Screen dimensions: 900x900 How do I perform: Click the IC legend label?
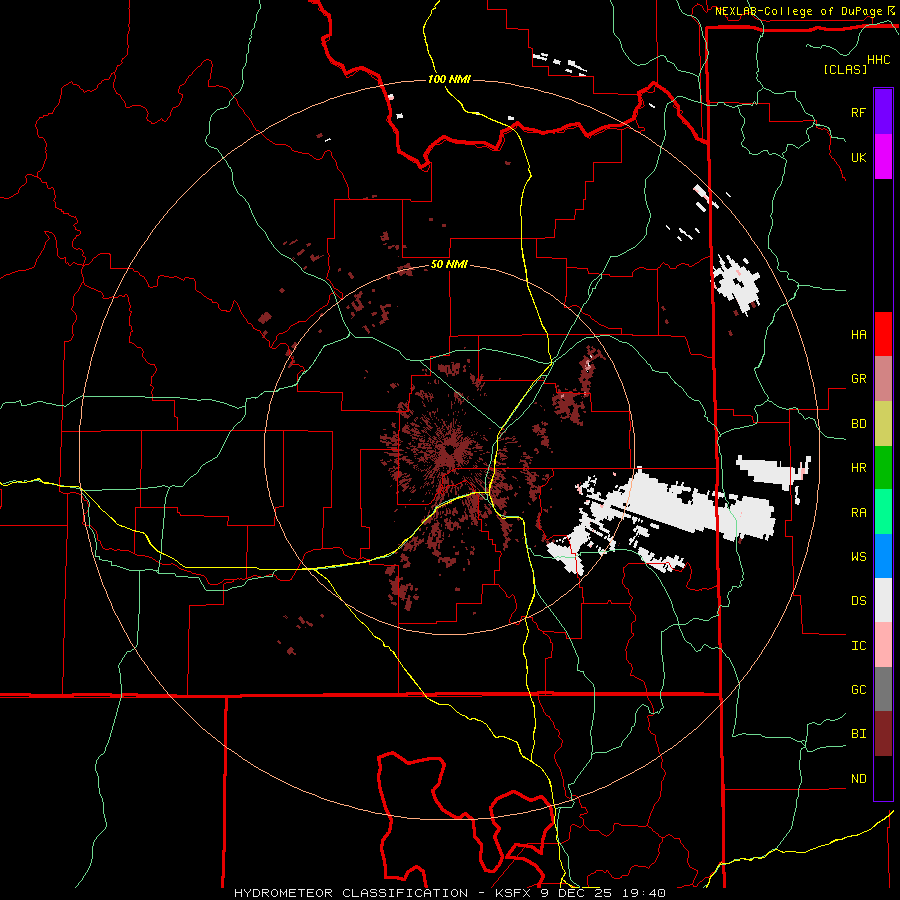858,646
